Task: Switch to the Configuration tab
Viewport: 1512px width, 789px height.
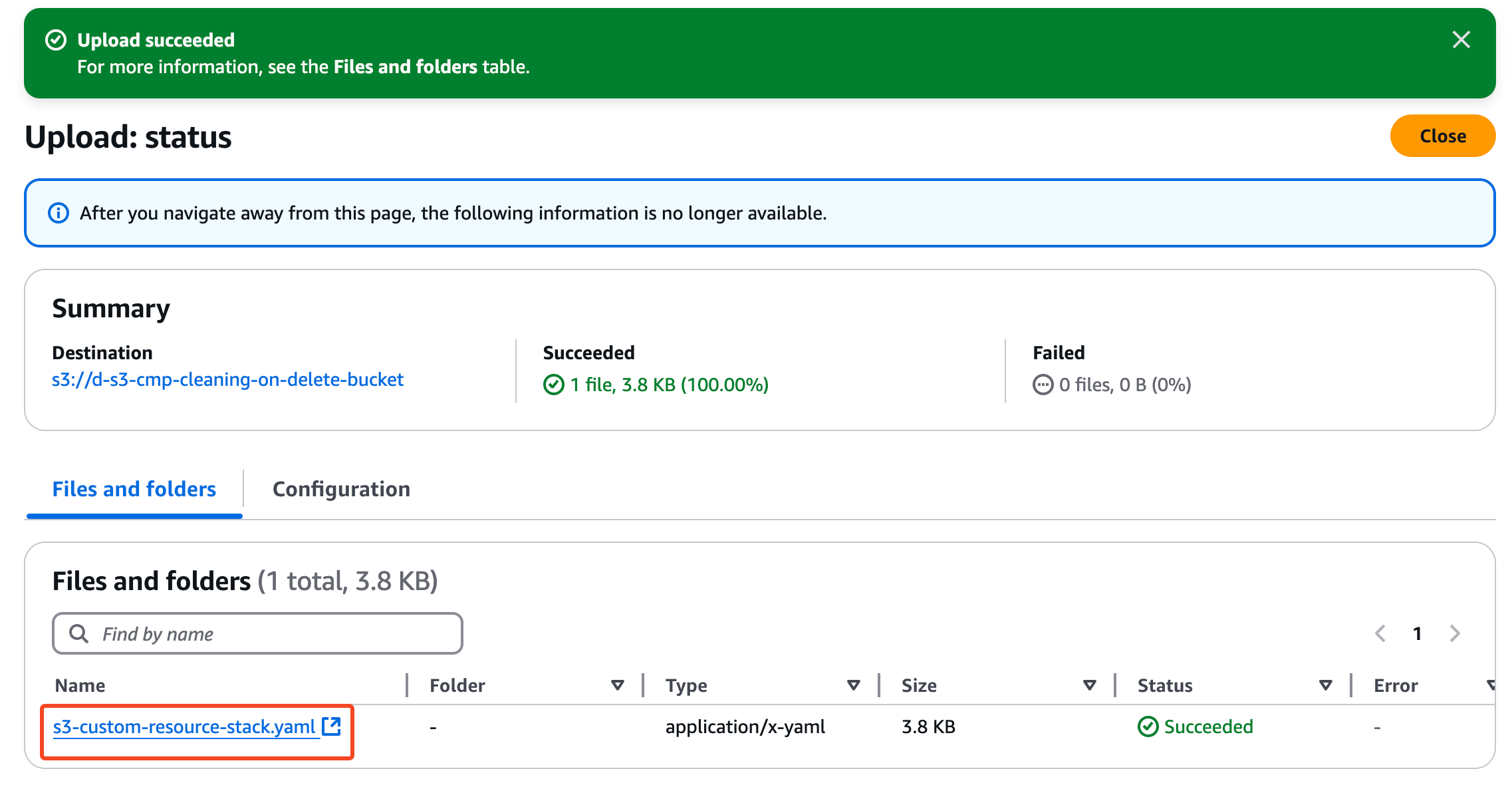Action: [x=341, y=489]
